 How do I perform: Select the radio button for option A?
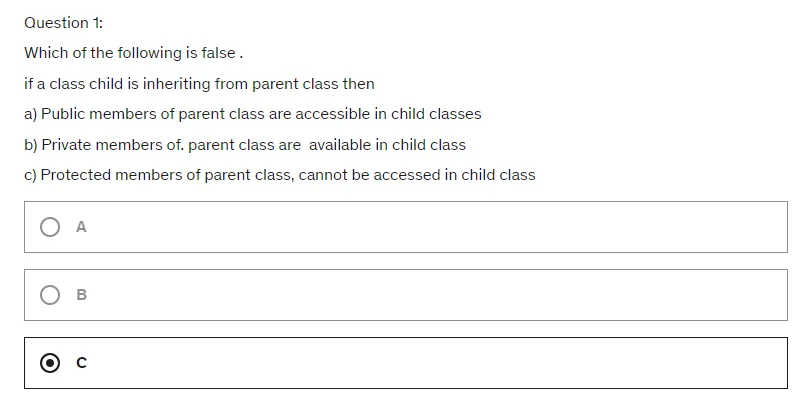[50, 227]
